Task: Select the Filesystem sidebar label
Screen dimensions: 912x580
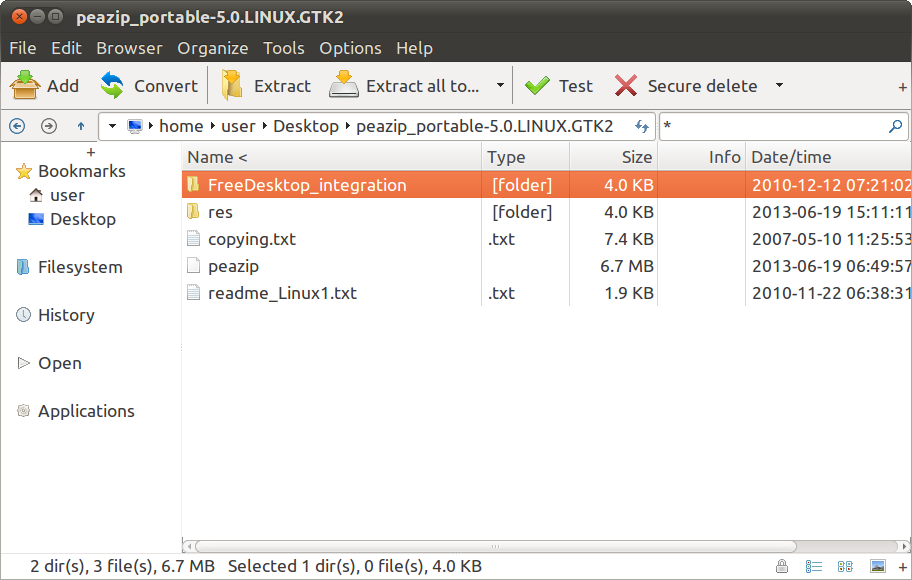Action: pyautogui.click(x=80, y=268)
